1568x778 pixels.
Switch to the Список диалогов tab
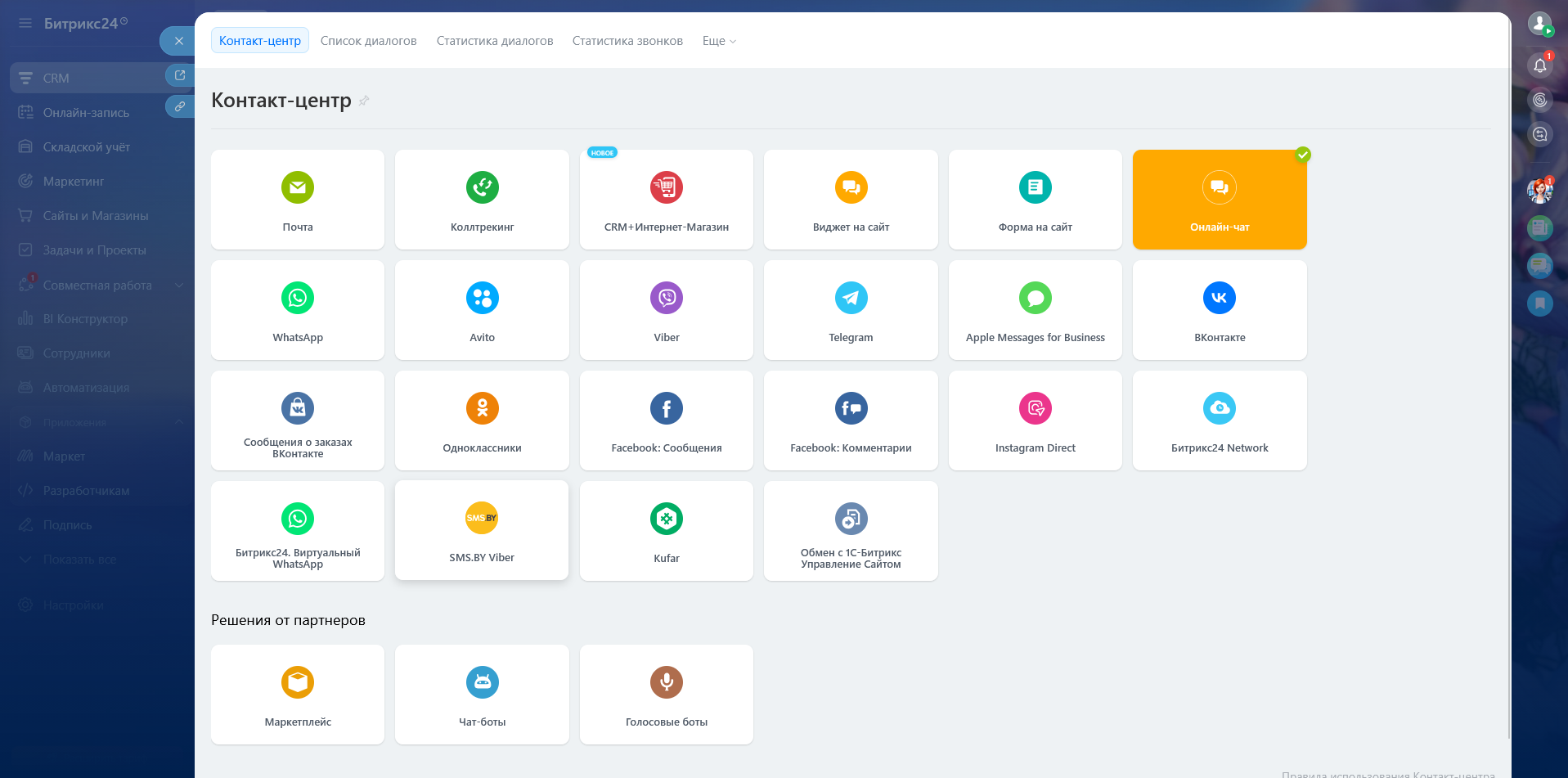368,41
